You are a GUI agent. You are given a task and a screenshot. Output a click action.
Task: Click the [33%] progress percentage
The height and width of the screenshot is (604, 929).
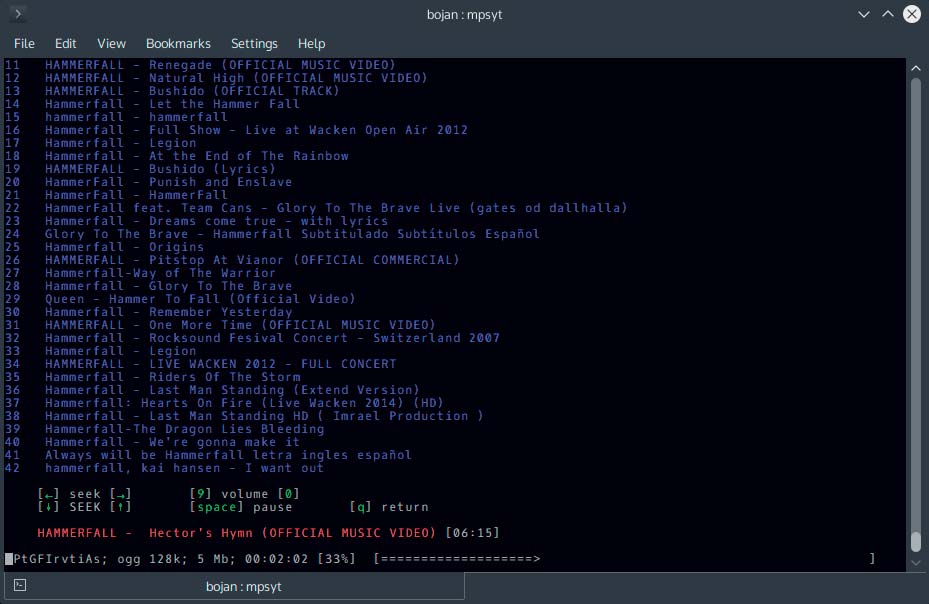336,558
